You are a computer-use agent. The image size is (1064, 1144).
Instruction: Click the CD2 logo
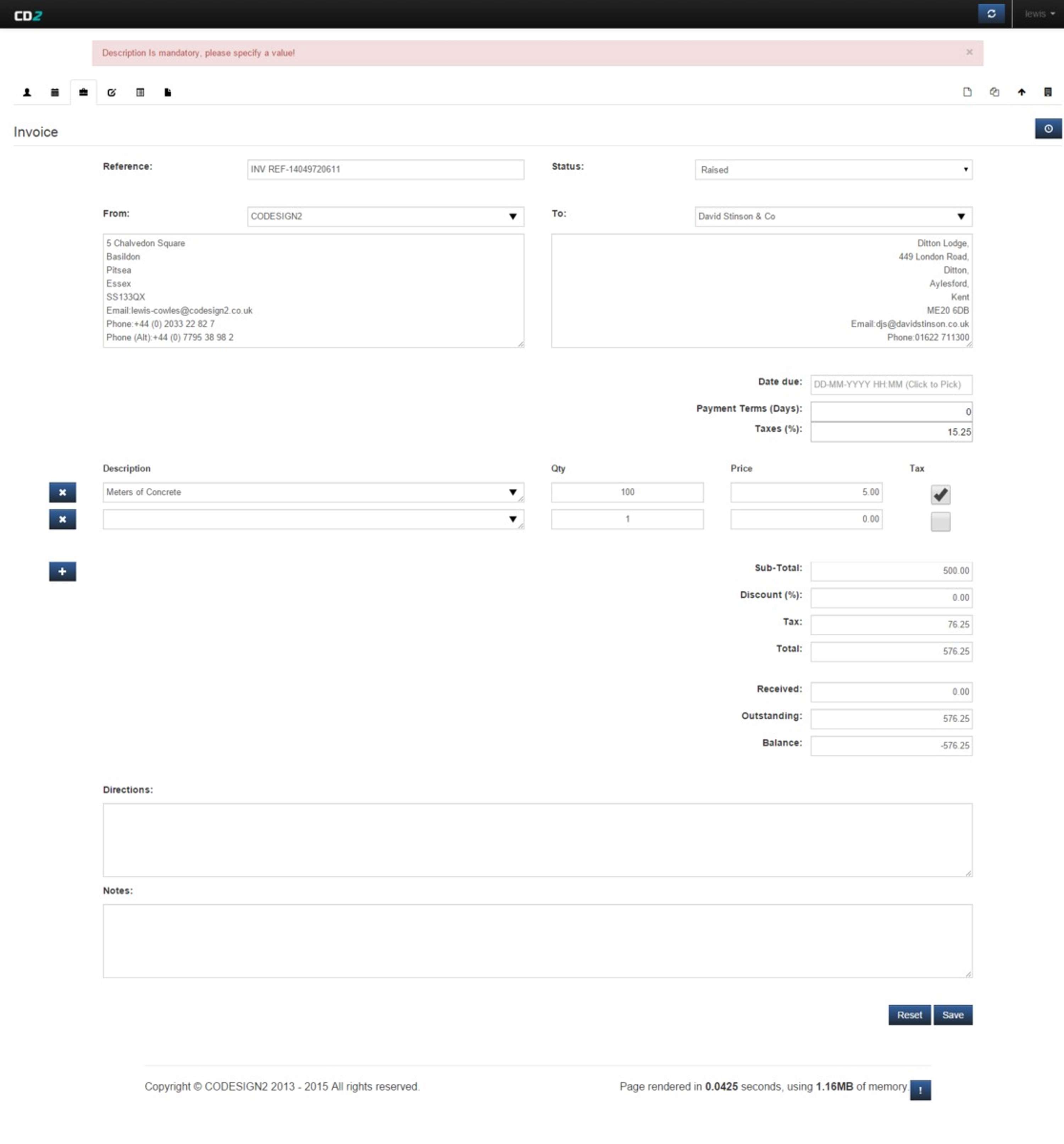pos(28,16)
